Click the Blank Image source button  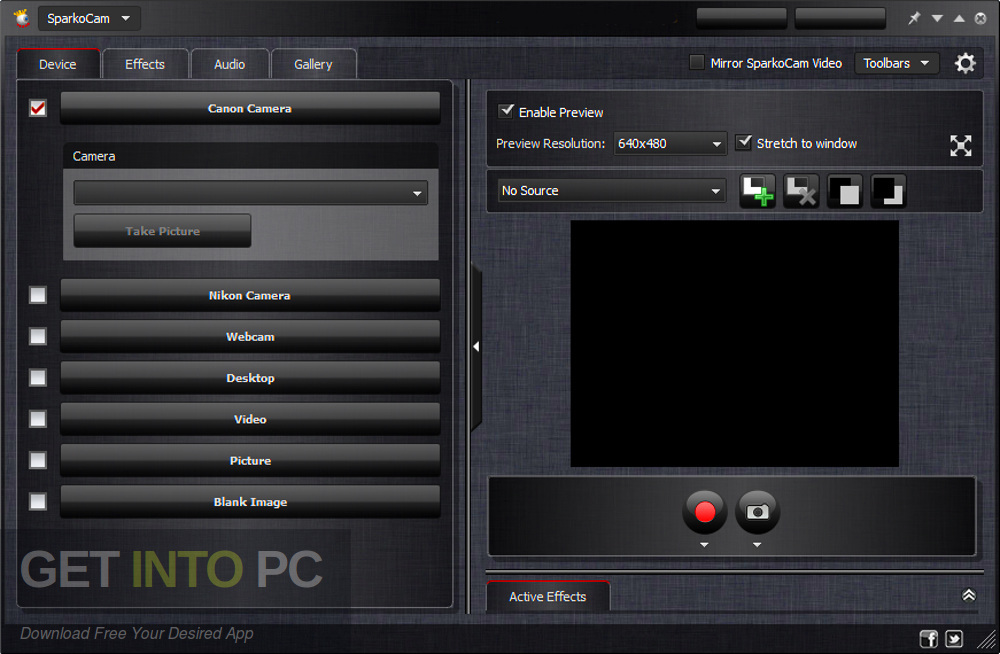click(x=250, y=502)
